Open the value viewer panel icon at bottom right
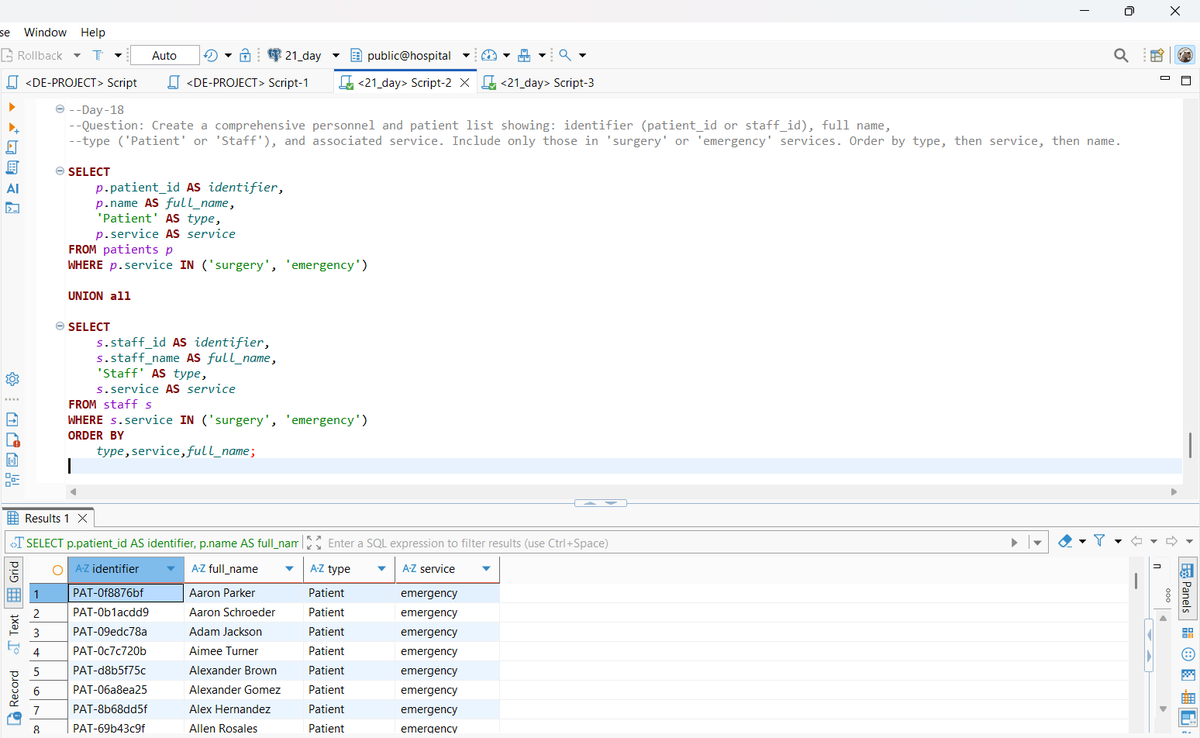The height and width of the screenshot is (738, 1200). point(1188,719)
